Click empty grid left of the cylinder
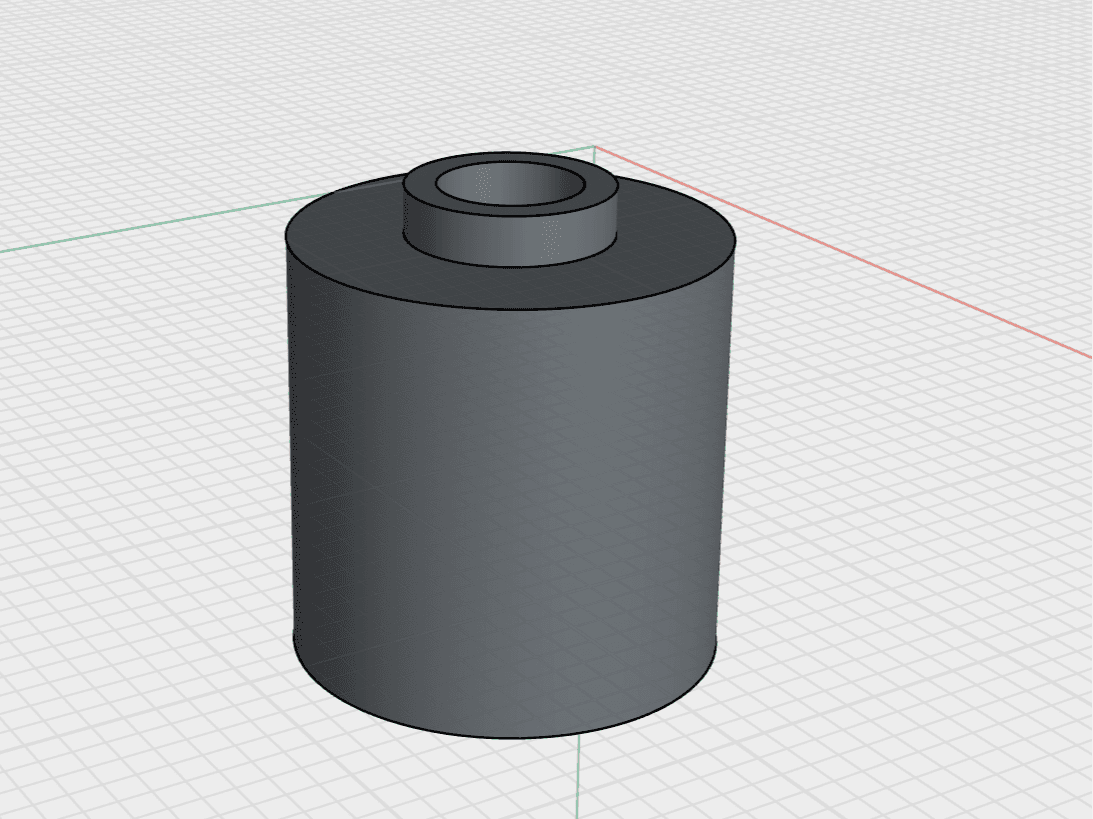The image size is (1093, 819). (139, 488)
